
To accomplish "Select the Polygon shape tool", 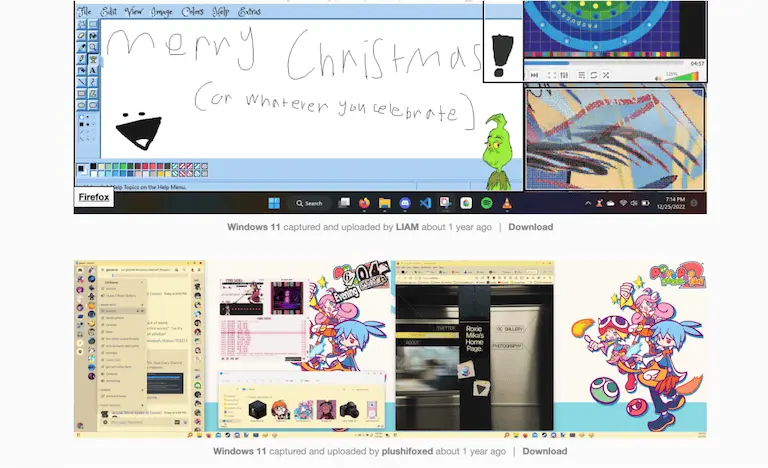I will (93, 94).
